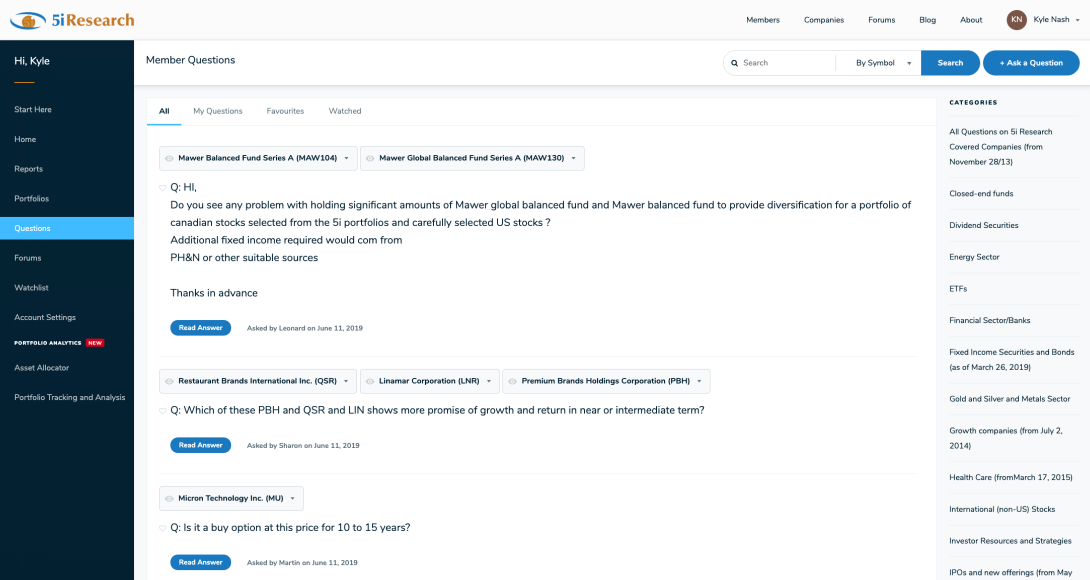The height and width of the screenshot is (580, 1090).
Task: Click heart icon on the PBH/QSR question
Action: [163, 410]
